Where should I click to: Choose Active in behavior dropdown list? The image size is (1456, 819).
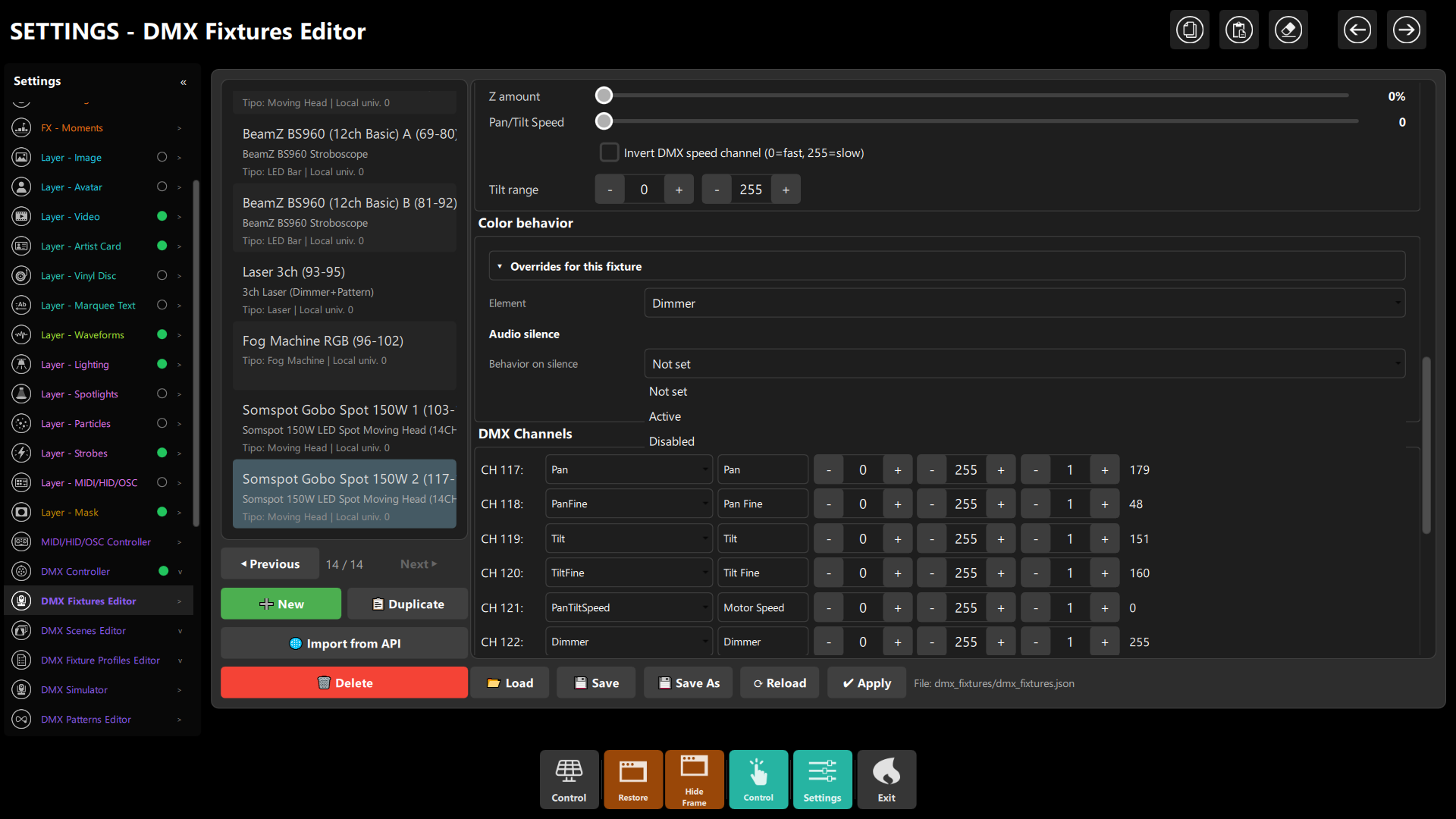[x=664, y=416]
